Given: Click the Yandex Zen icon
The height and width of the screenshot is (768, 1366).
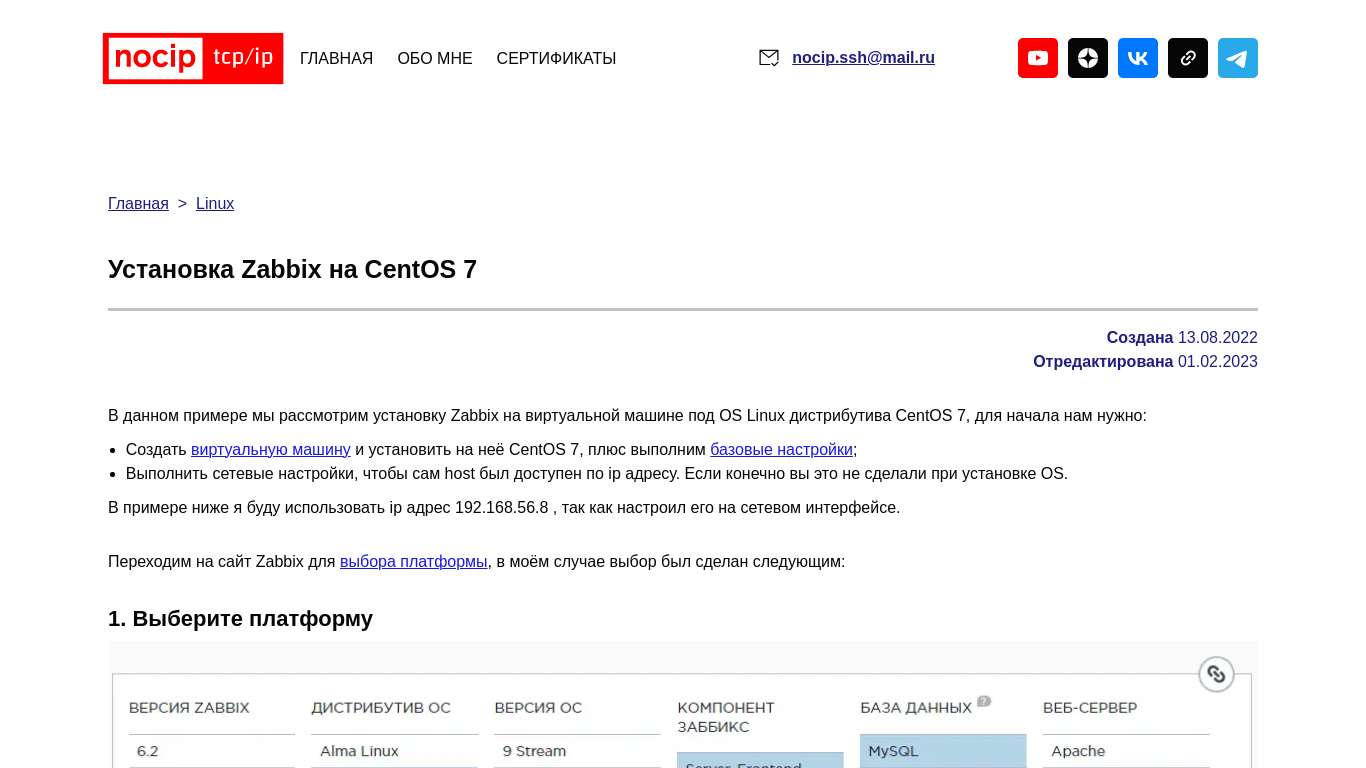Looking at the screenshot, I should [1087, 58].
